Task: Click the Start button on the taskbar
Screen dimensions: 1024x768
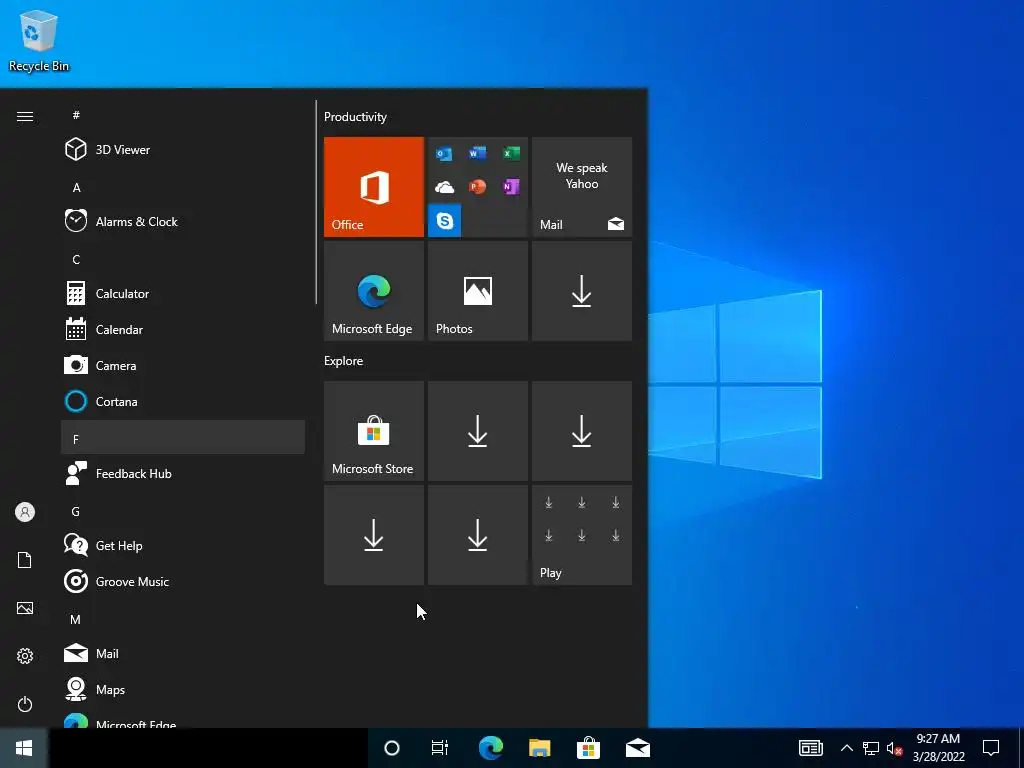Action: [x=24, y=748]
